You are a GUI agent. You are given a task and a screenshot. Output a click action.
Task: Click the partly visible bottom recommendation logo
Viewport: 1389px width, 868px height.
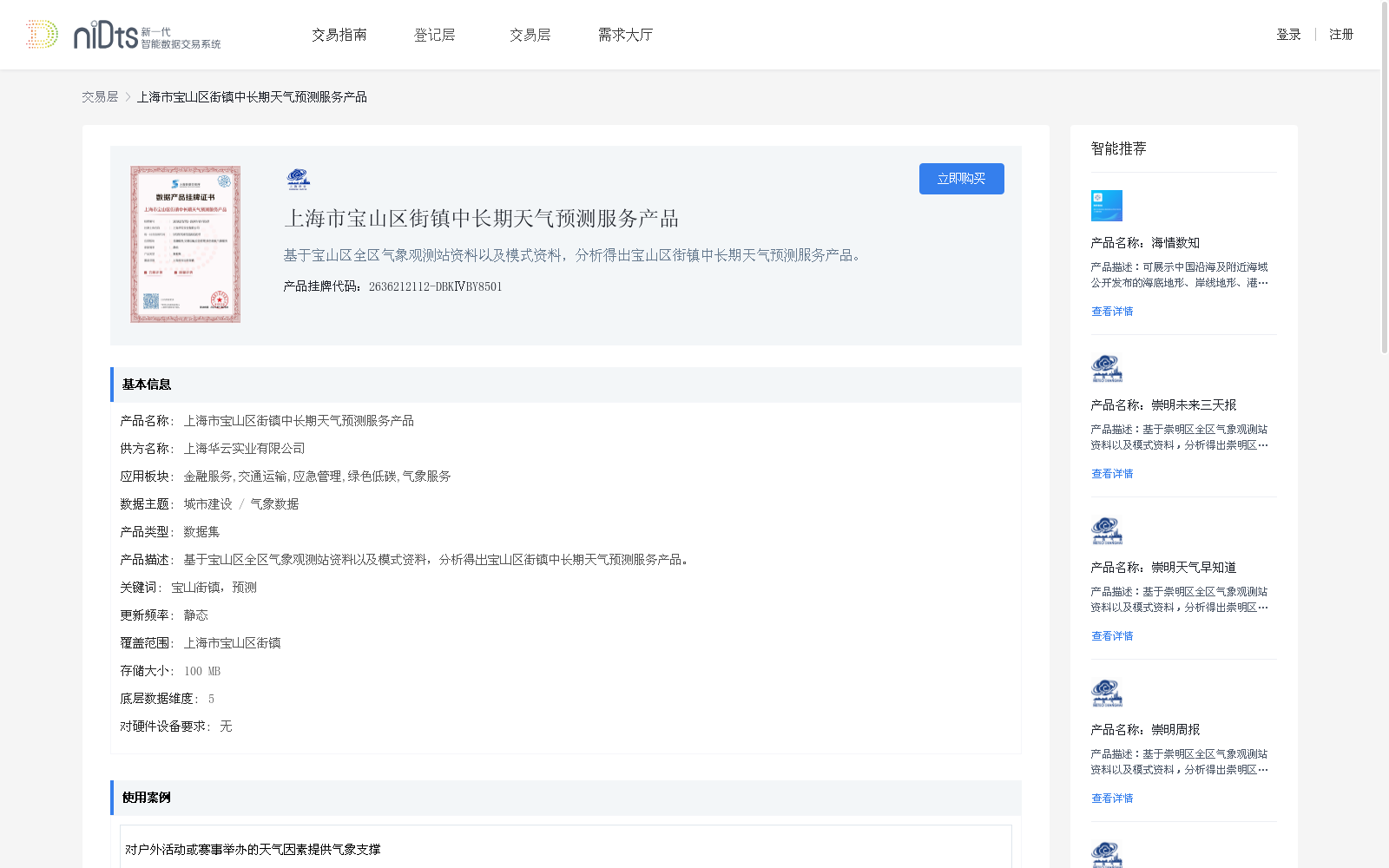[x=1107, y=854]
